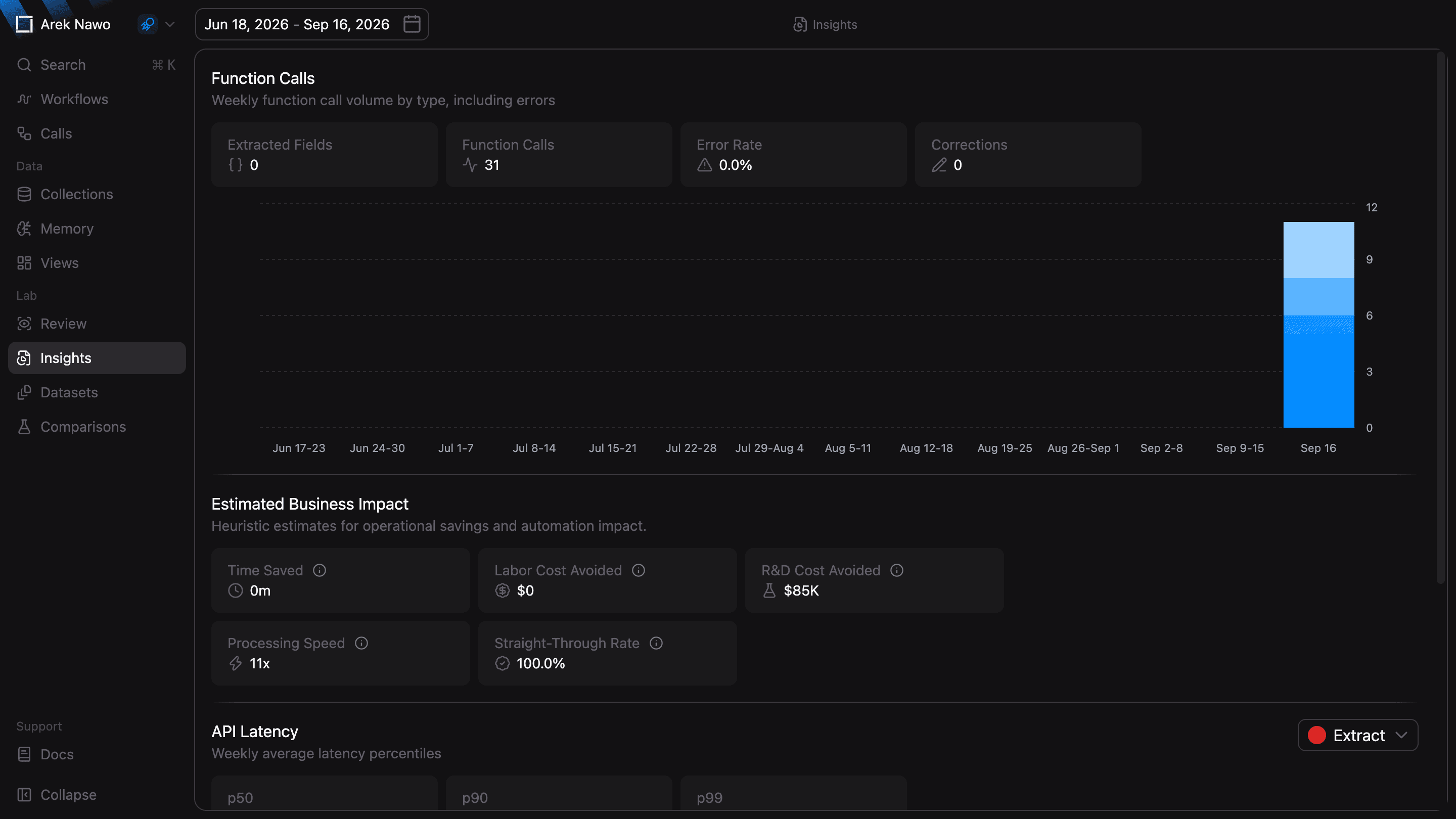Image resolution: width=1456 pixels, height=819 pixels.
Task: Click the warning triangle icon in Error Rate
Action: point(705,165)
